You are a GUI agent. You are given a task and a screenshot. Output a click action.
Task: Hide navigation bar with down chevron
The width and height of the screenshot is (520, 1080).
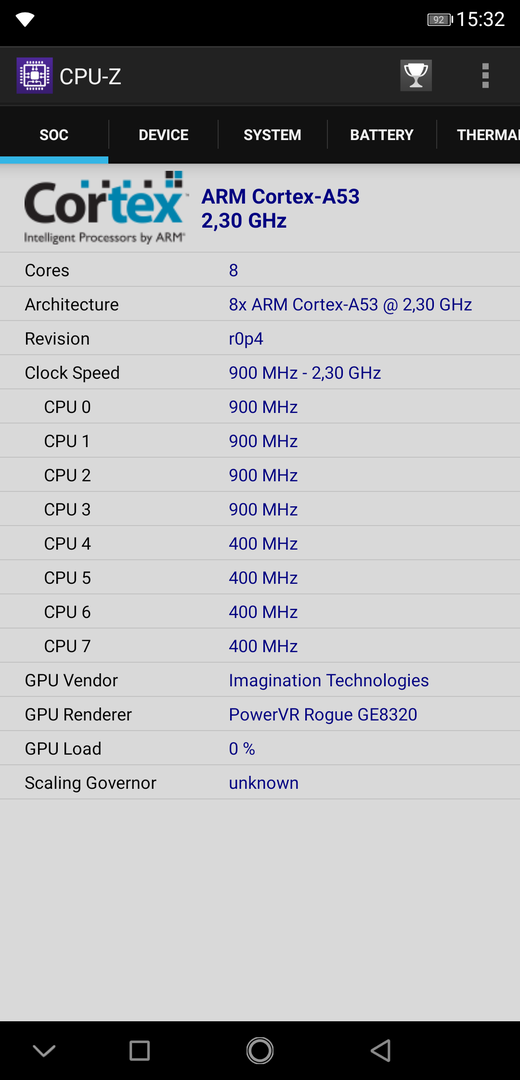[x=44, y=1051]
